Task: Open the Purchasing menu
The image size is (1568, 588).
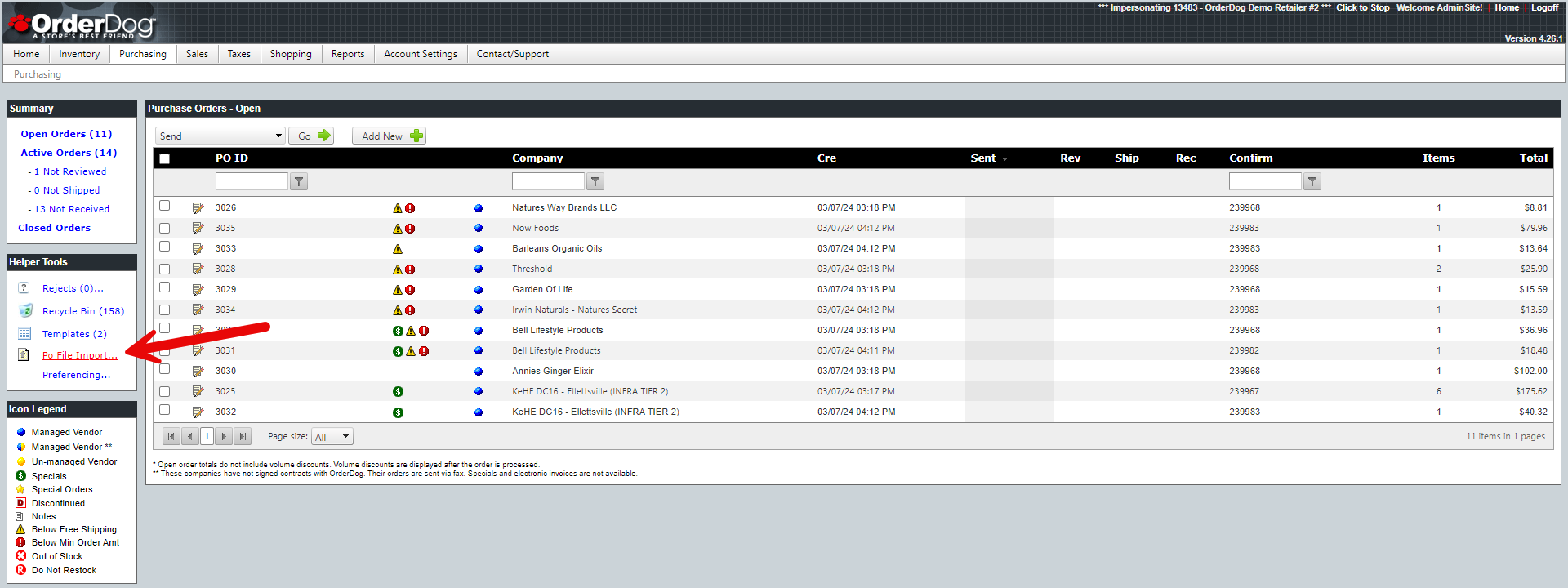Action: [x=143, y=54]
